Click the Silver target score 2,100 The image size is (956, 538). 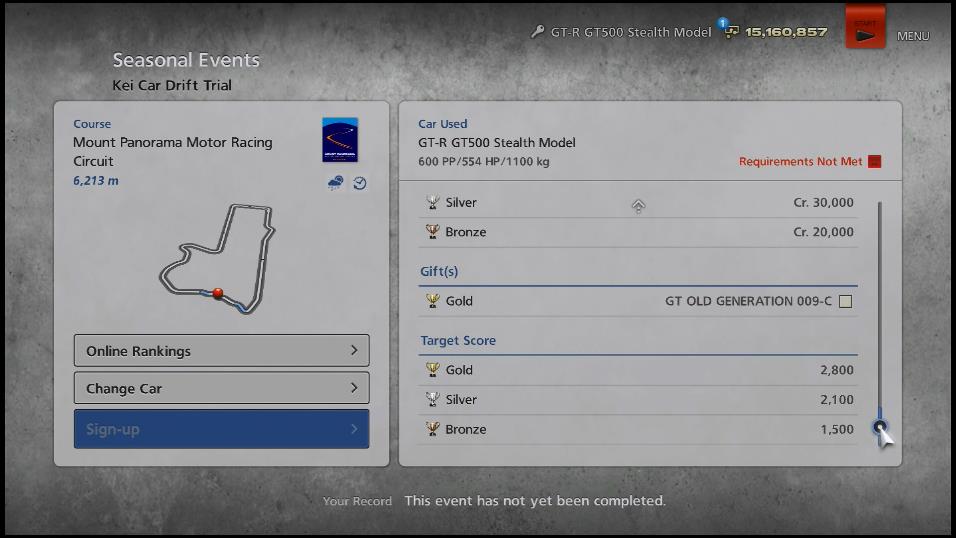(836, 400)
